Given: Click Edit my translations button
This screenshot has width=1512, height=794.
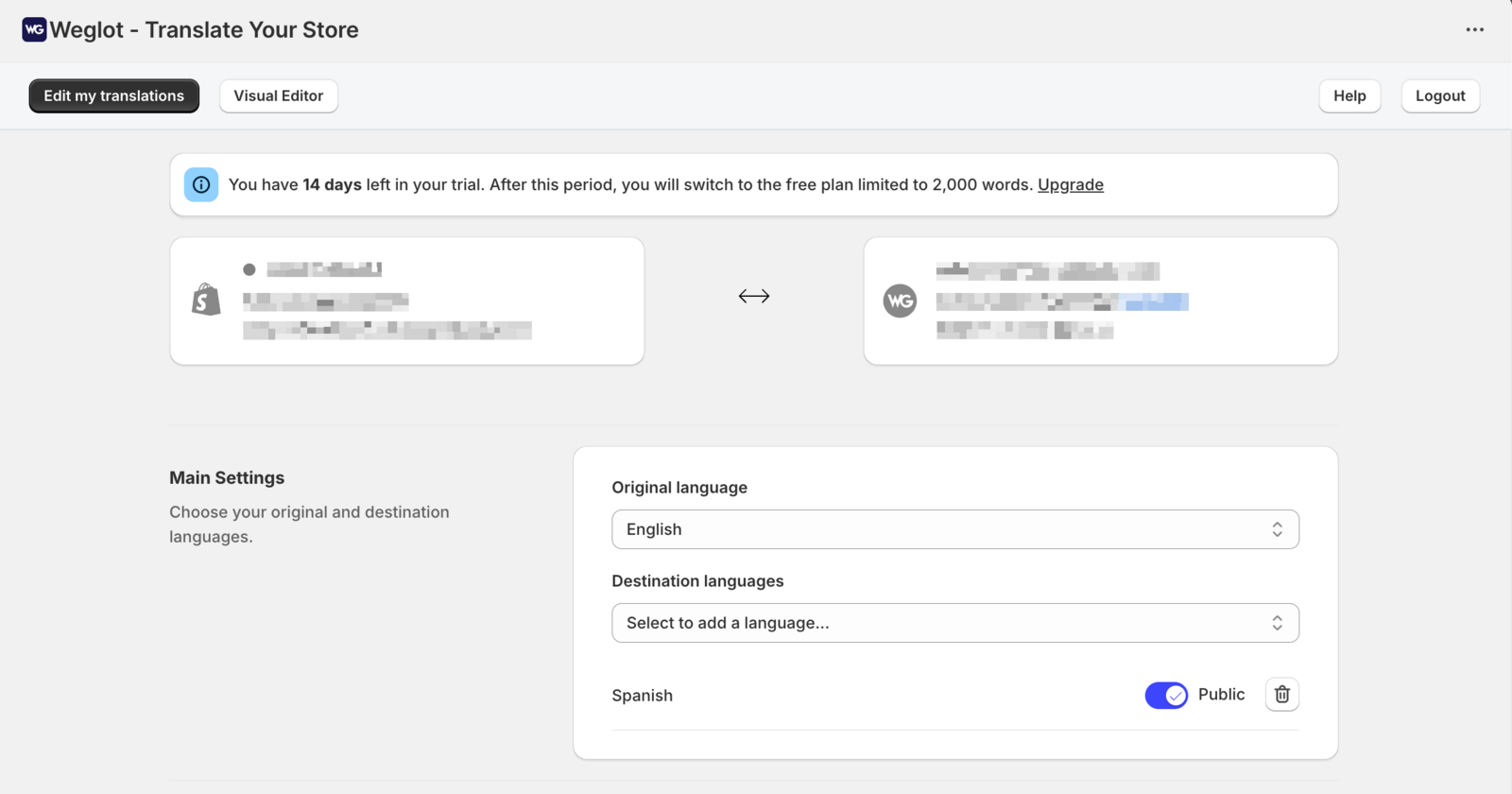Looking at the screenshot, I should [x=114, y=95].
